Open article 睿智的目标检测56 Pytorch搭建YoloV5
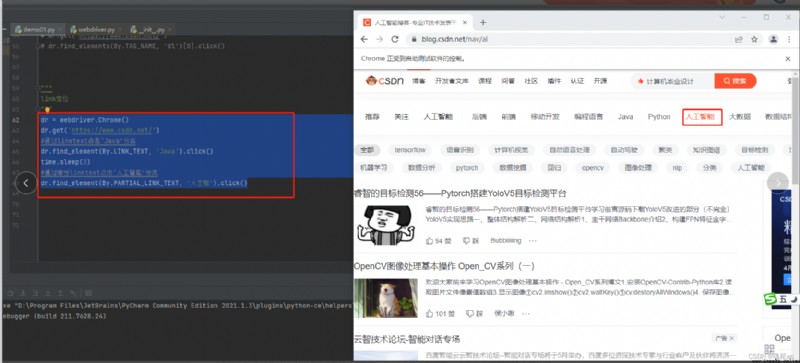The height and width of the screenshot is (363, 800). pos(460,193)
